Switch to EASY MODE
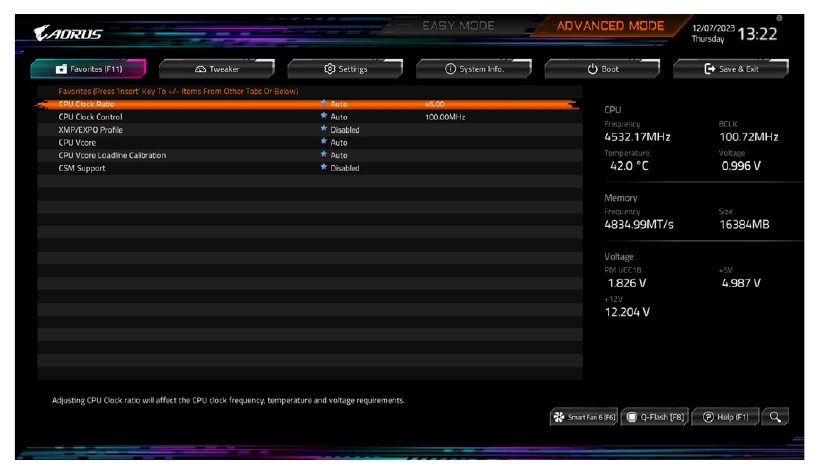The height and width of the screenshot is (474, 828). tap(458, 25)
